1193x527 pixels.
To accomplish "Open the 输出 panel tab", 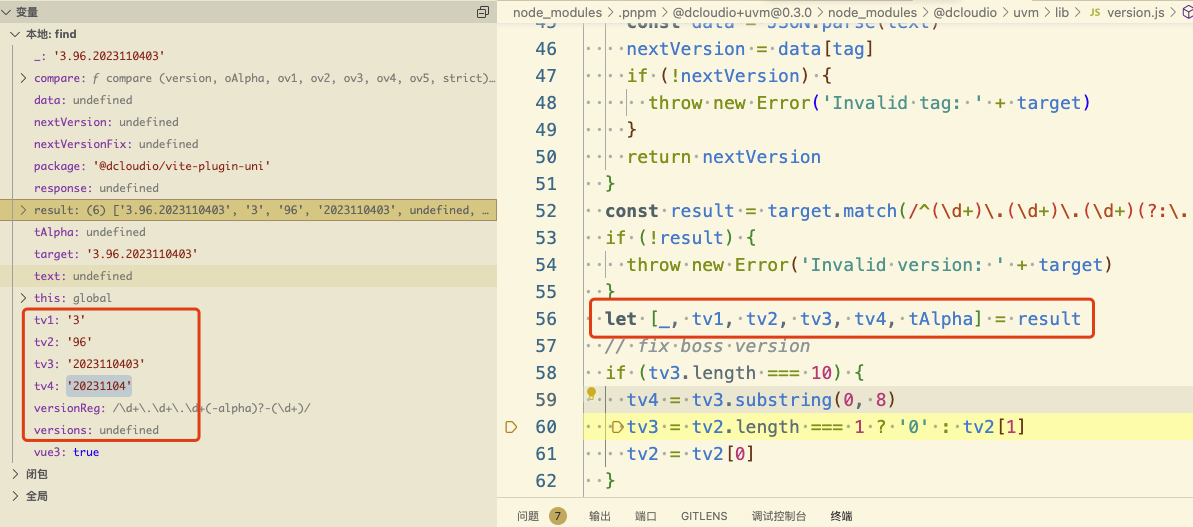I will coord(600,516).
